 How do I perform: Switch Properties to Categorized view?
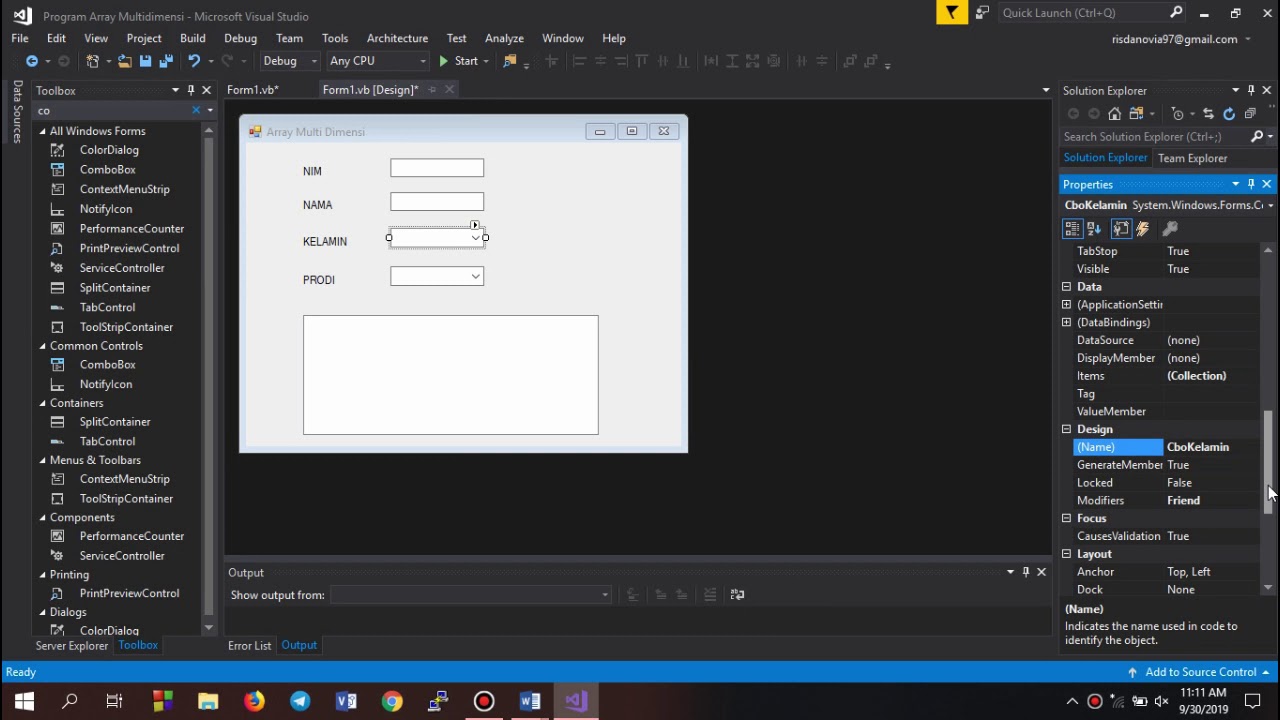point(1073,229)
